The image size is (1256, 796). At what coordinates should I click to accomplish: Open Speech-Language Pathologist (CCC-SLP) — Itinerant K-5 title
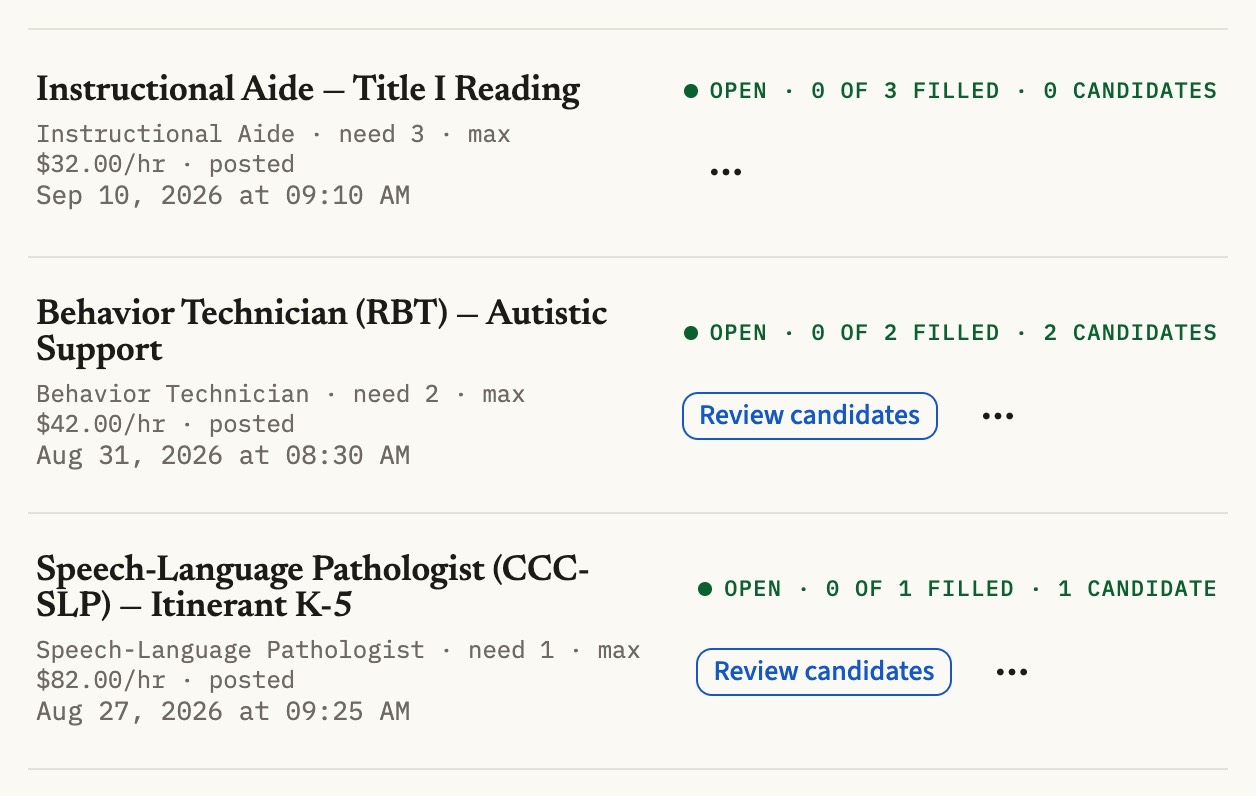(313, 587)
